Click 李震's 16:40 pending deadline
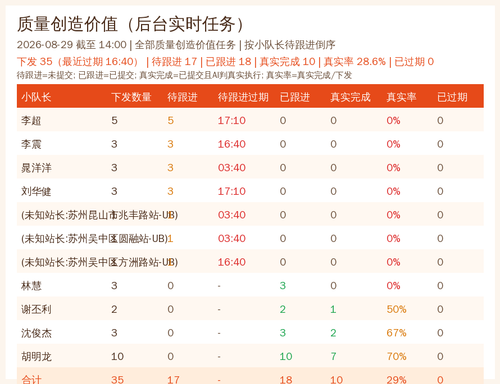This screenshot has height=384, width=500. coord(232,144)
